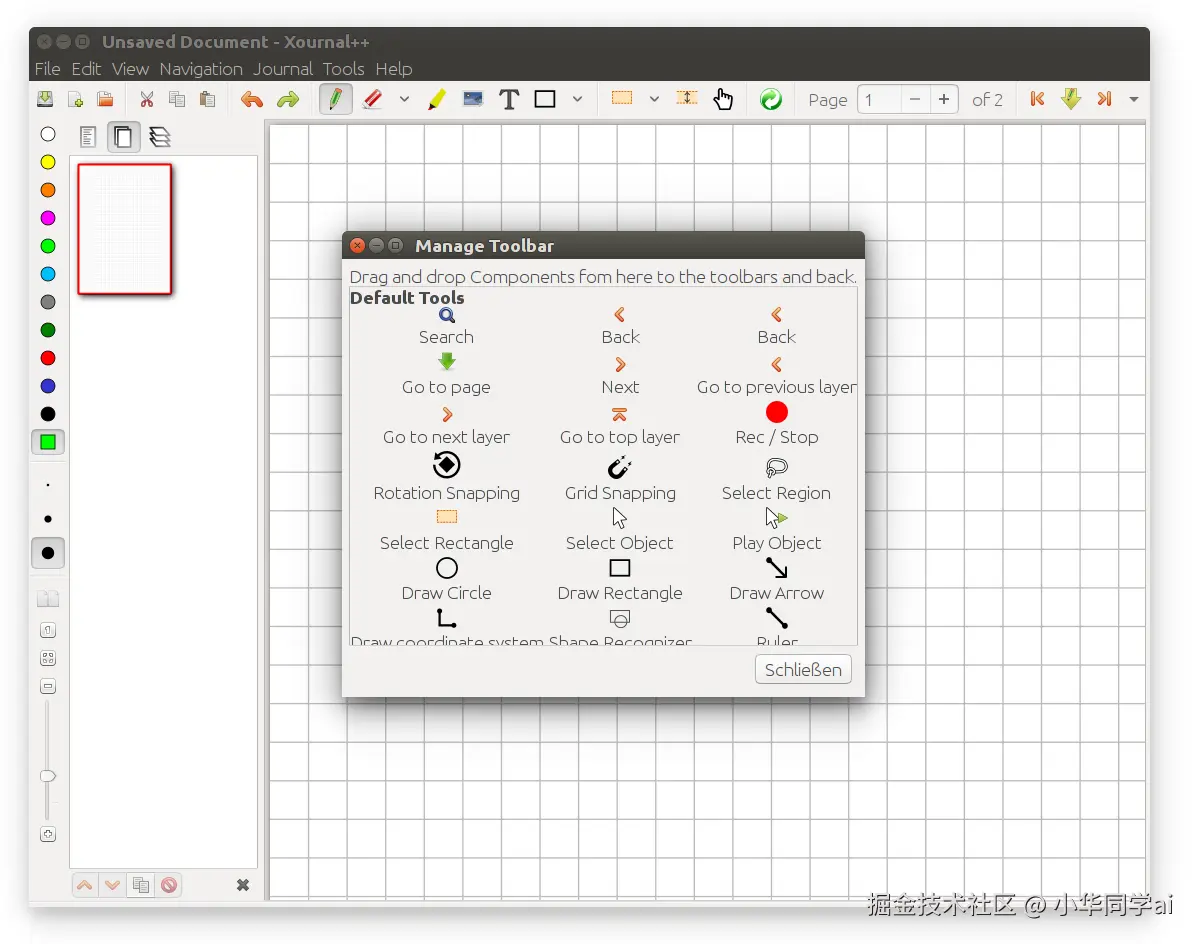Jump to the first page
Viewport: 1199px width, 944px height.
point(1038,99)
